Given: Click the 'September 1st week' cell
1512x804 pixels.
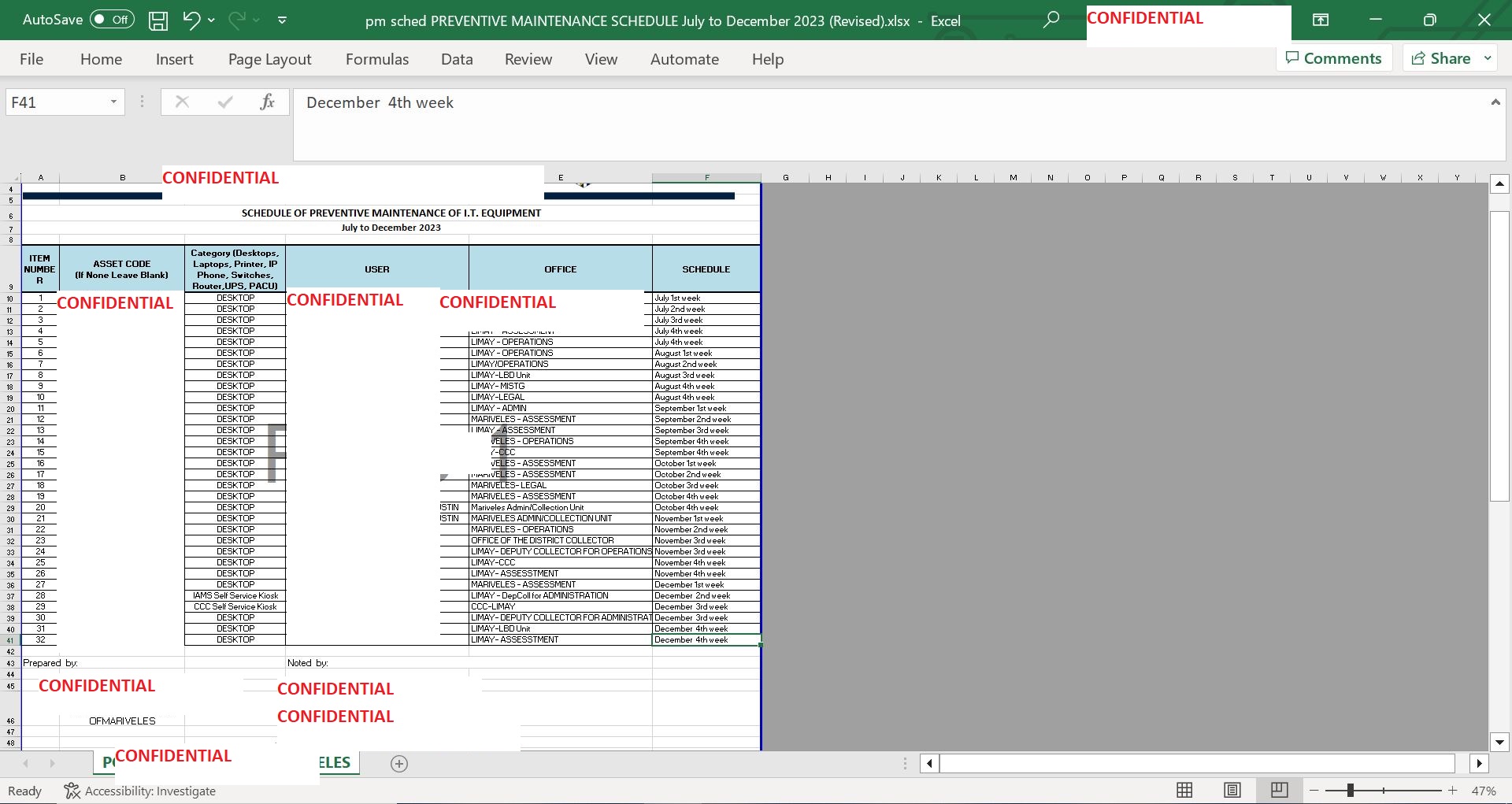Looking at the screenshot, I should point(706,409).
